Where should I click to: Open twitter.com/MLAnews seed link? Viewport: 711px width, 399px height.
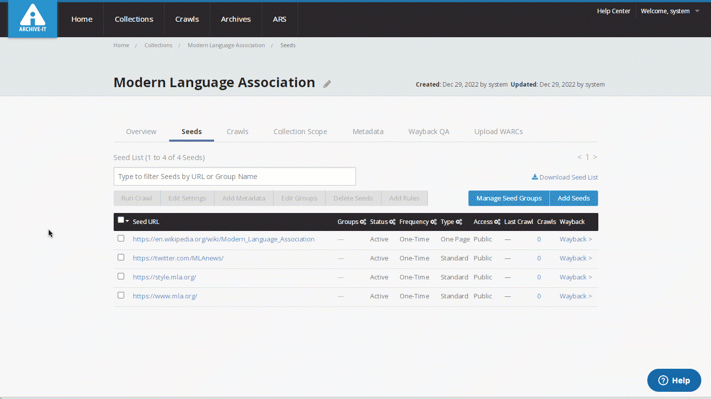(178, 258)
